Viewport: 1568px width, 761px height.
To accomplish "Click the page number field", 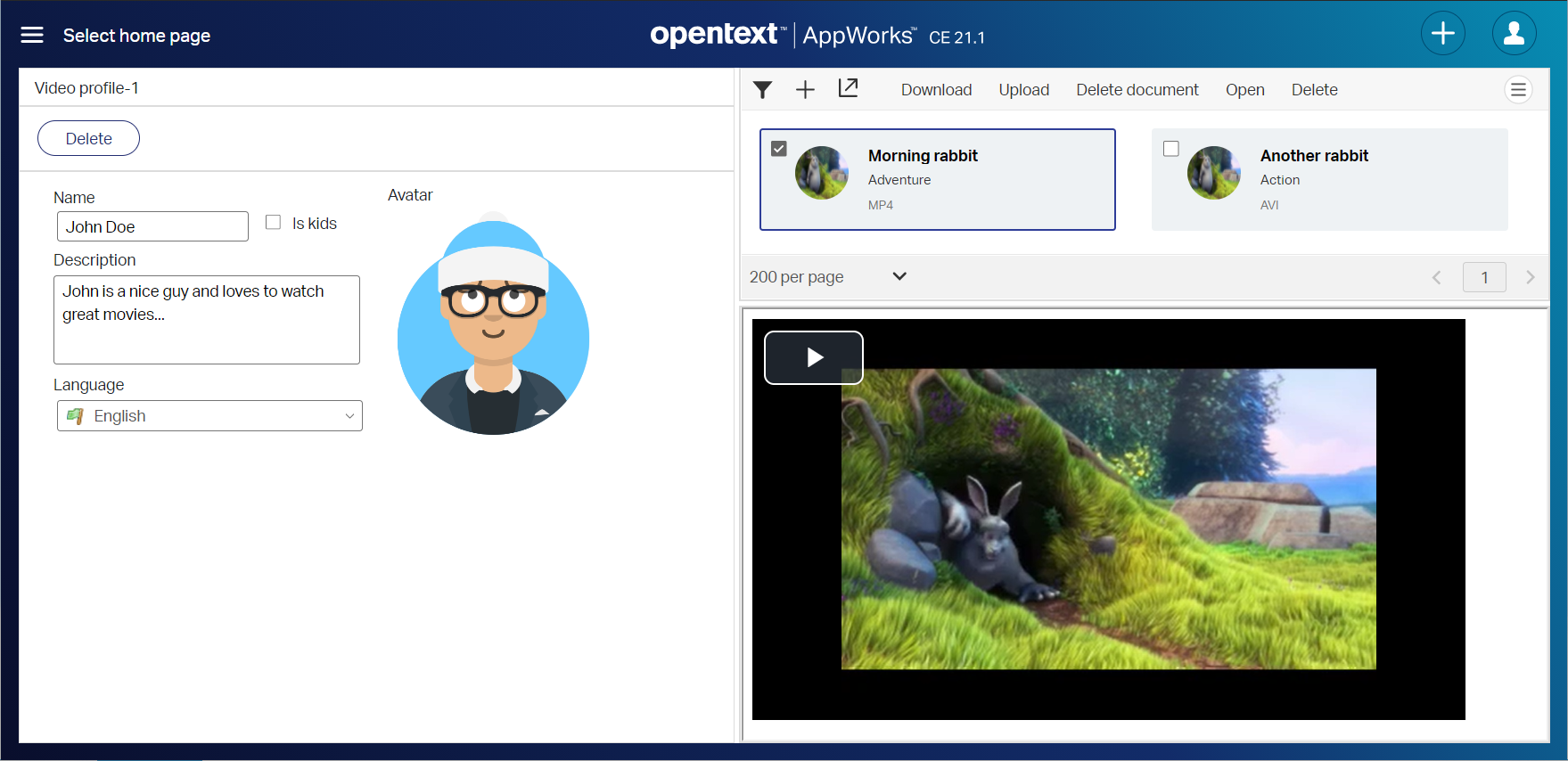I will tap(1484, 277).
